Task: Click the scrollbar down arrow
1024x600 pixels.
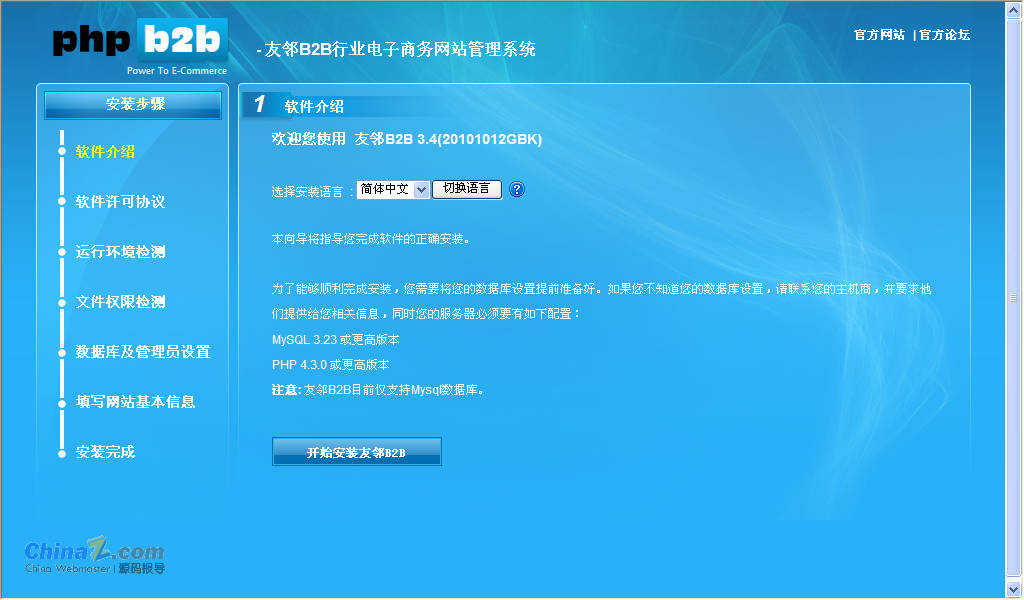Action: pos(1014,590)
